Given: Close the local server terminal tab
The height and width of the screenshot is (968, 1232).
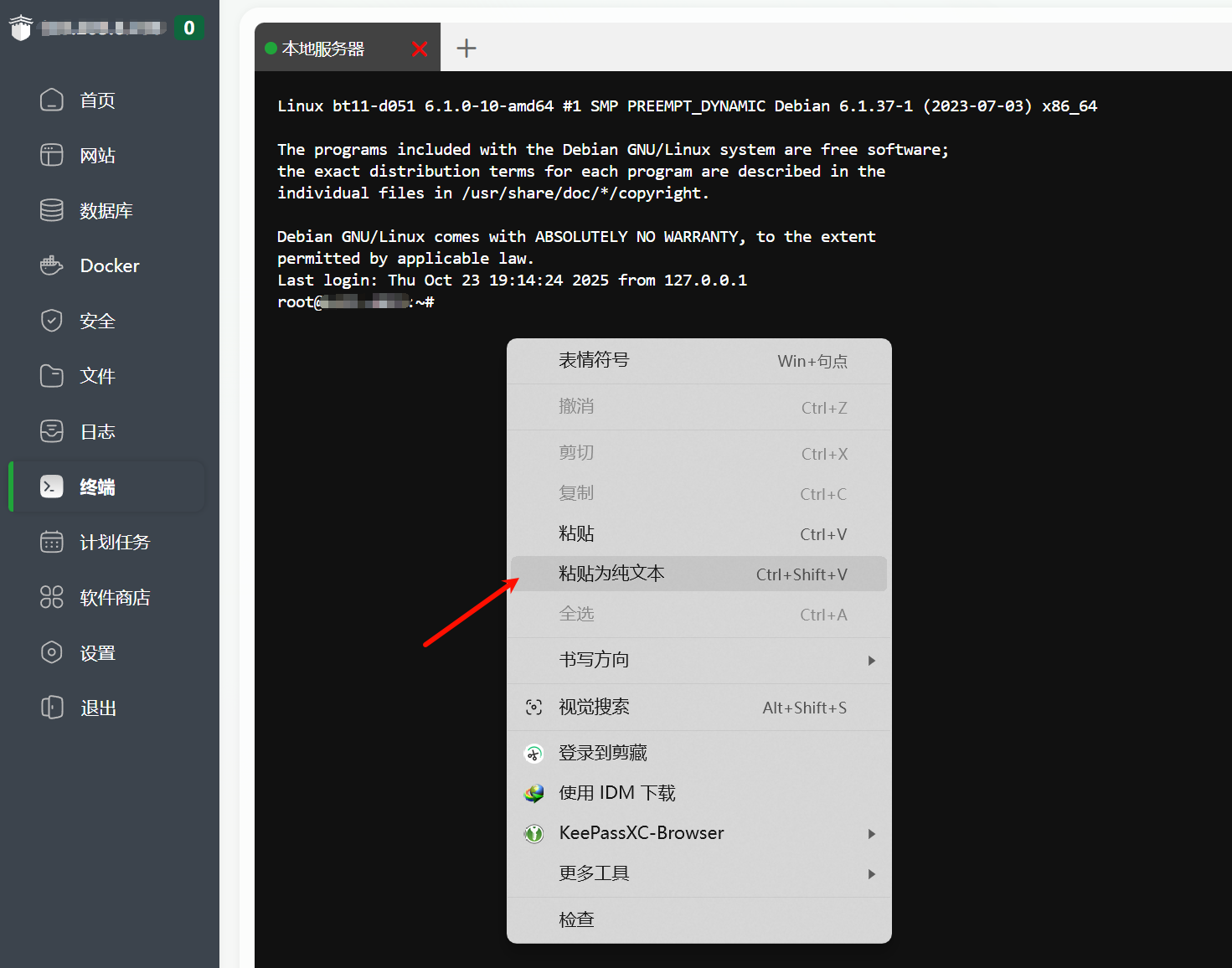Looking at the screenshot, I should click(x=420, y=49).
